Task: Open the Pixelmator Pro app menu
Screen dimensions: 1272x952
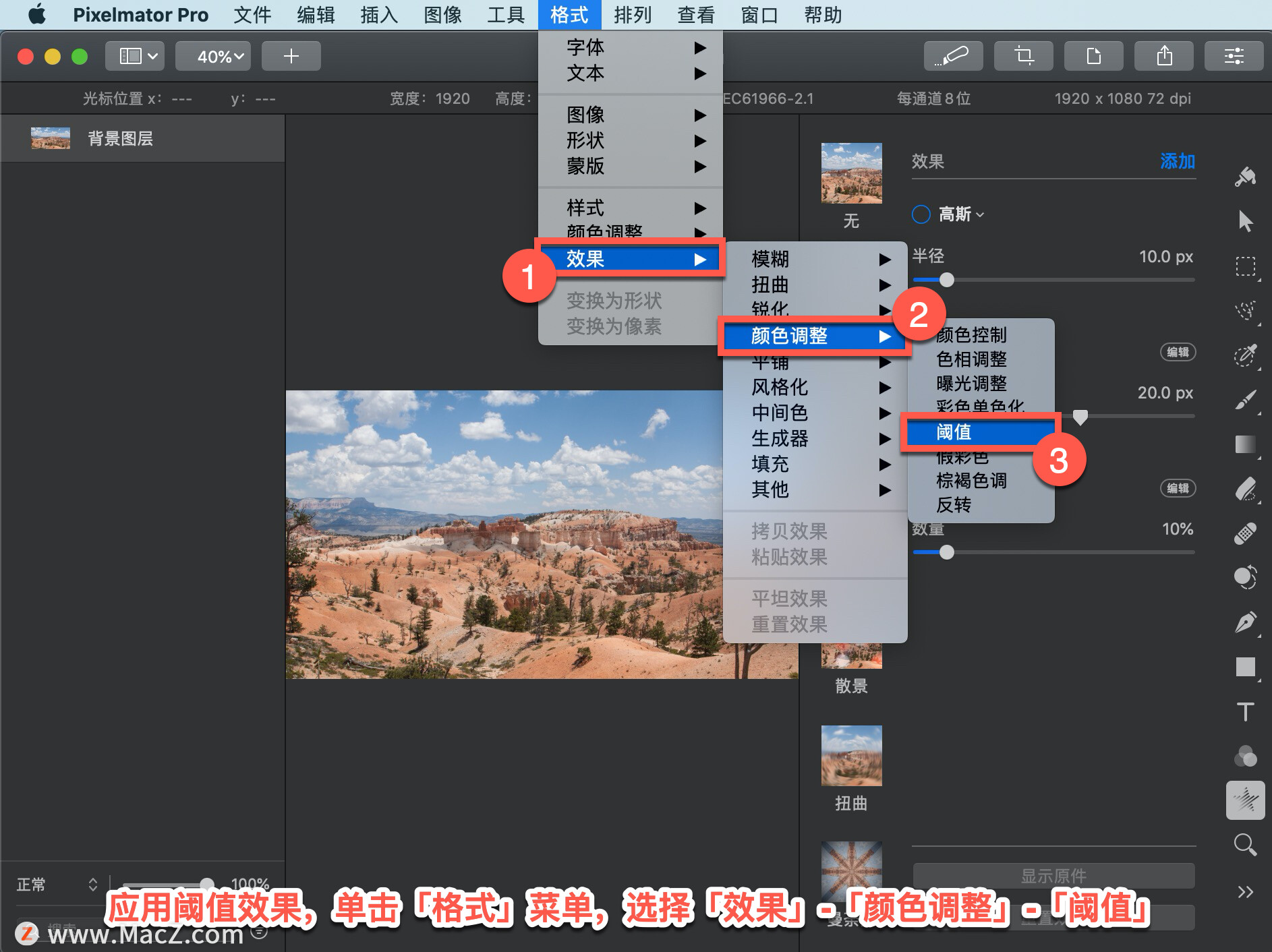Action: [140, 15]
